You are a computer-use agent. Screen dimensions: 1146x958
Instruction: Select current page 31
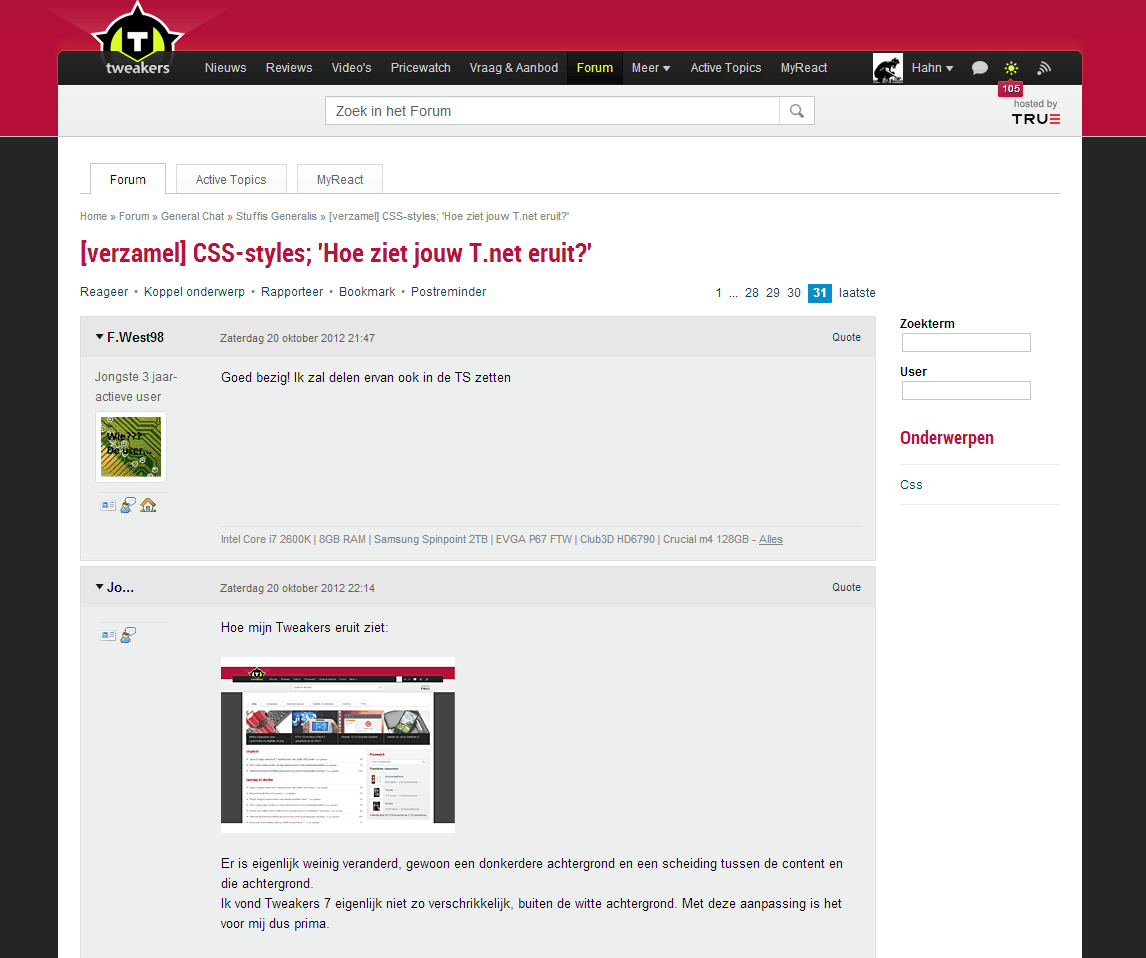819,293
